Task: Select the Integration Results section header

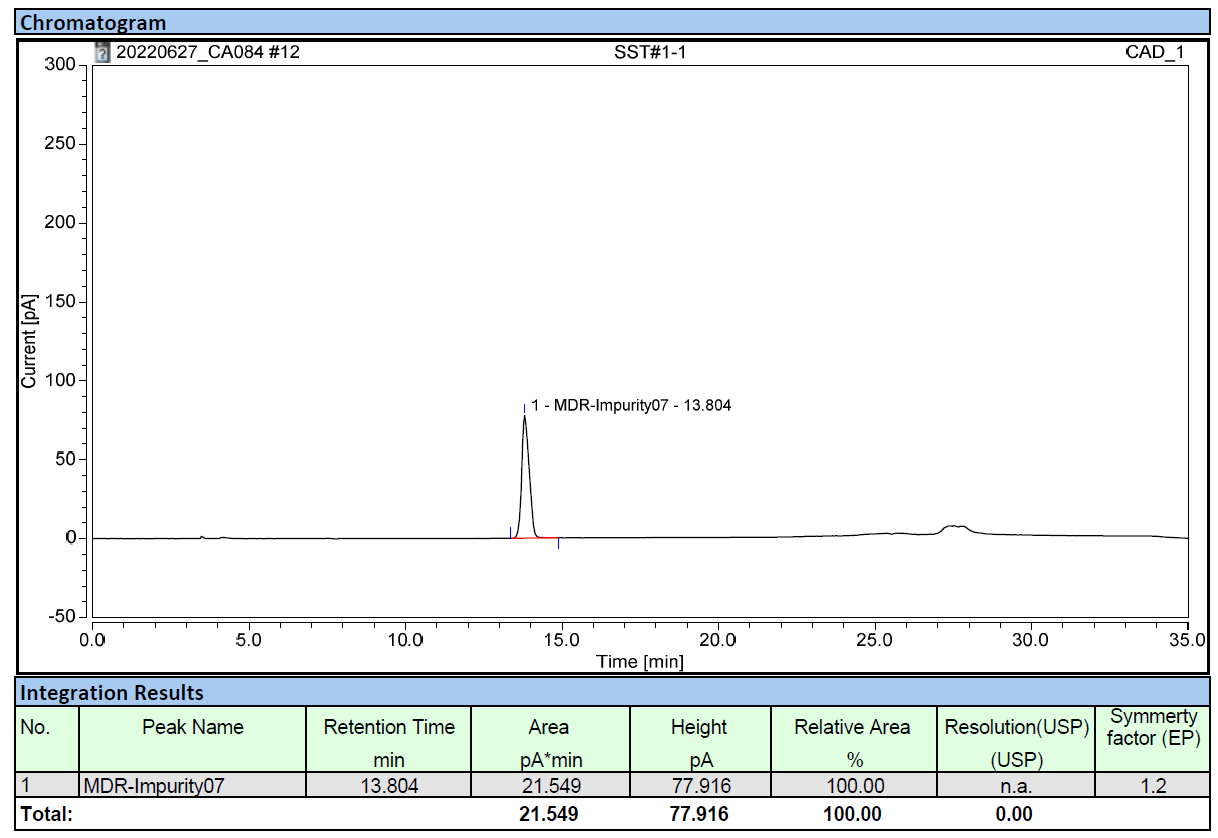Action: [112, 692]
